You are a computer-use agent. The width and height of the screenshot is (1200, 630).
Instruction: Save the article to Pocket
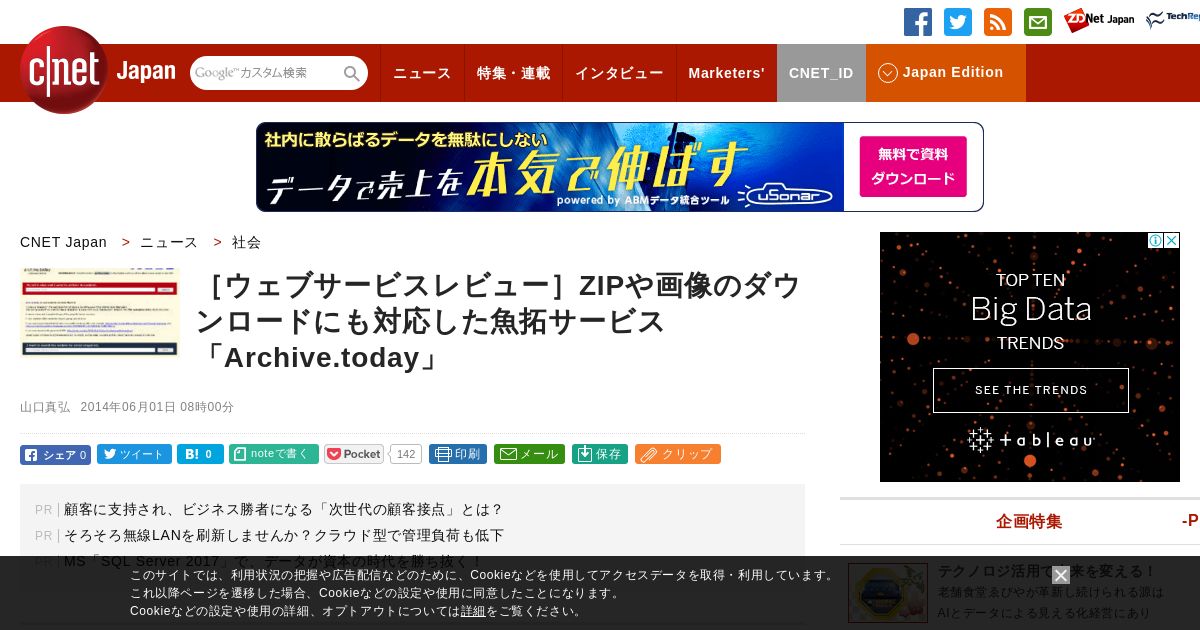click(354, 454)
